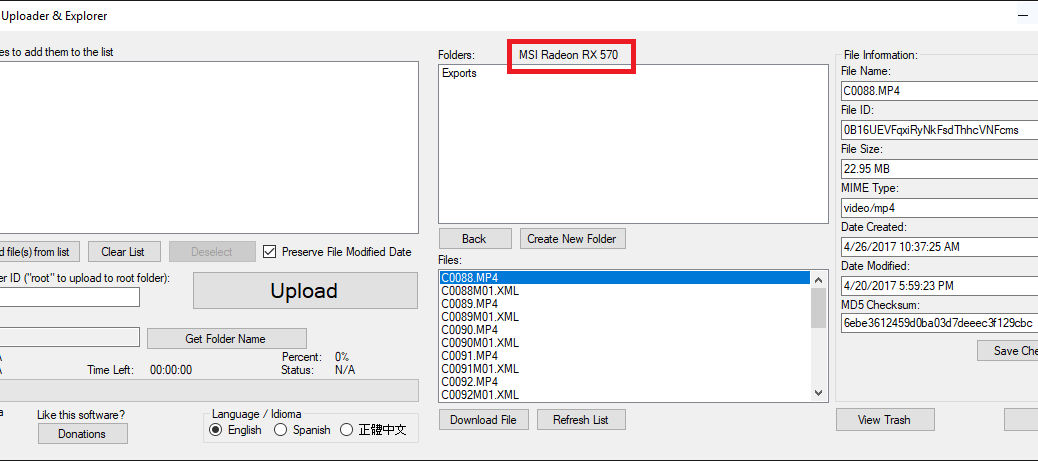Select file C0089.MP4 in list
Image resolution: width=1038 pixels, height=461 pixels.
tap(624, 303)
